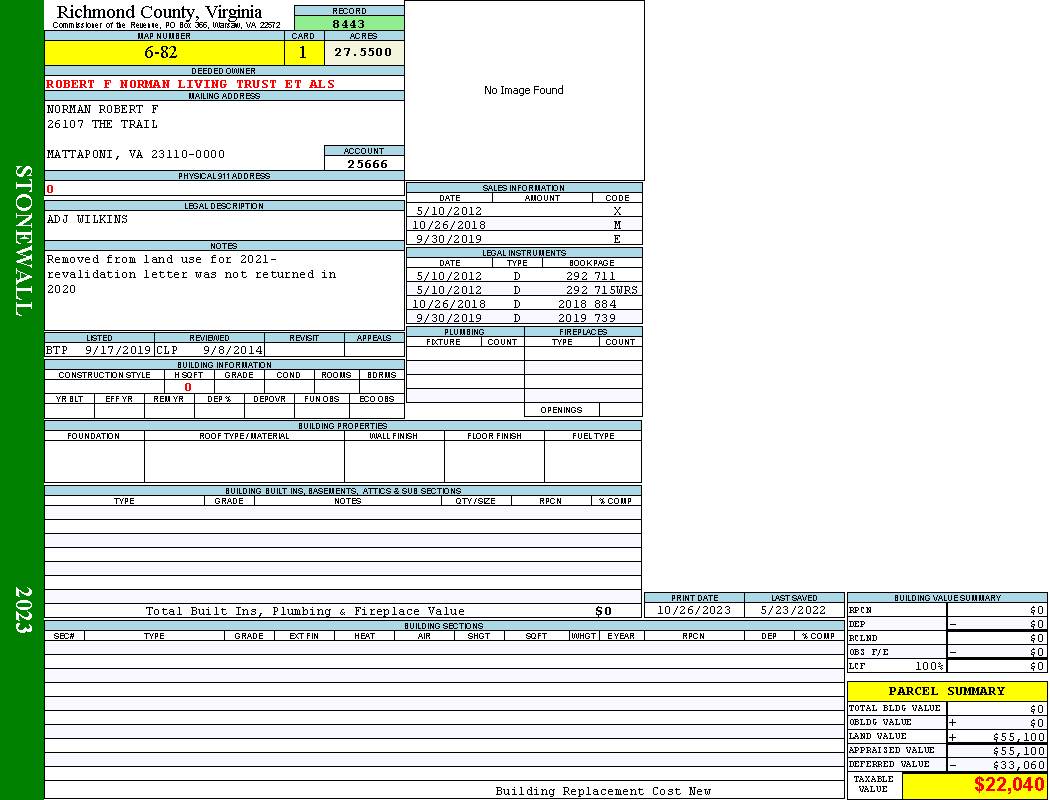Click the account number 25666
The width and height of the screenshot is (1050, 800).
point(367,163)
